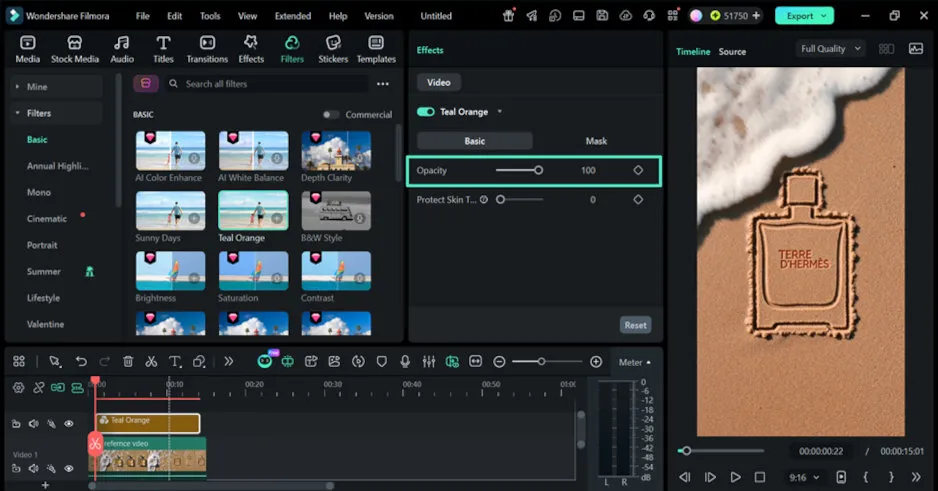
Task: Play the preview video
Action: (735, 477)
